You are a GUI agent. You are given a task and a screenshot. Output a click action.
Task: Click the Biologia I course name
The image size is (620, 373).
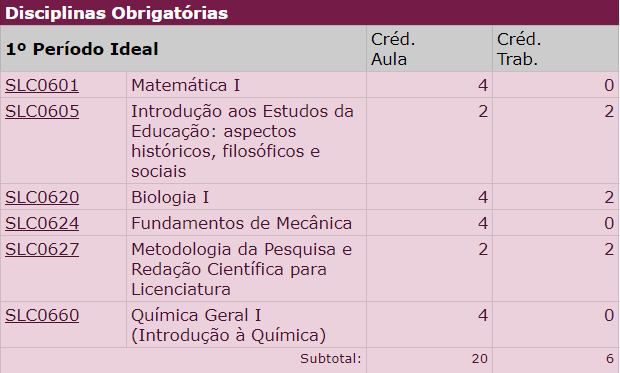pyautogui.click(x=170, y=197)
